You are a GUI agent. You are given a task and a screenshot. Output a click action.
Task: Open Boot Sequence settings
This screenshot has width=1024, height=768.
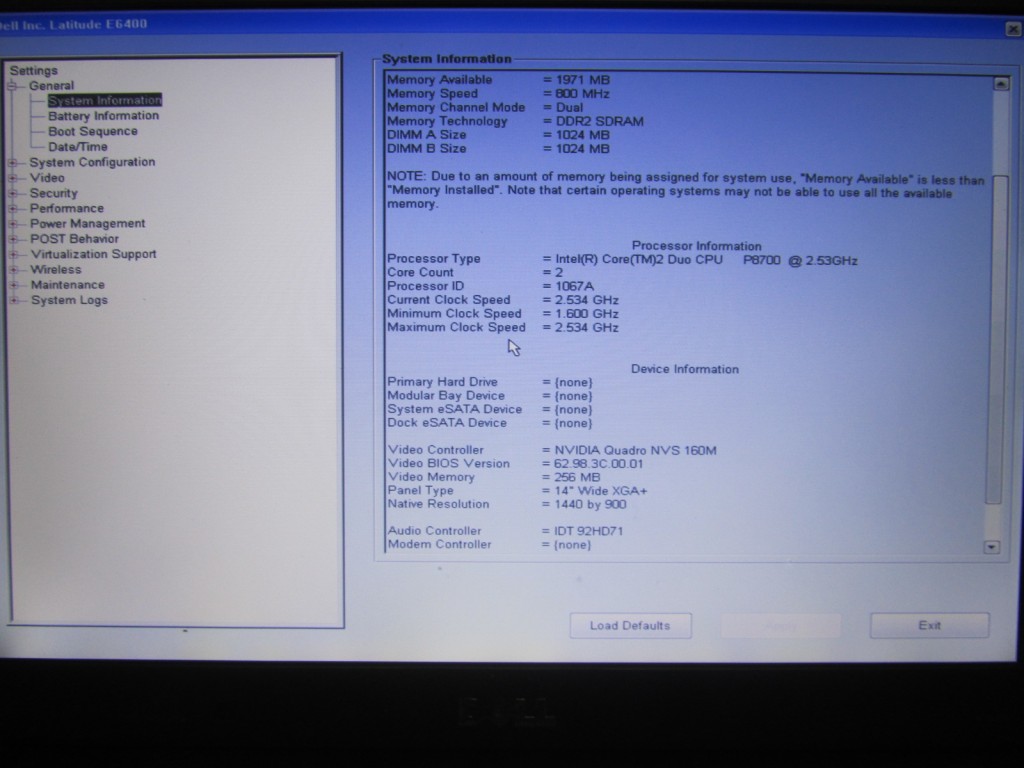click(93, 131)
